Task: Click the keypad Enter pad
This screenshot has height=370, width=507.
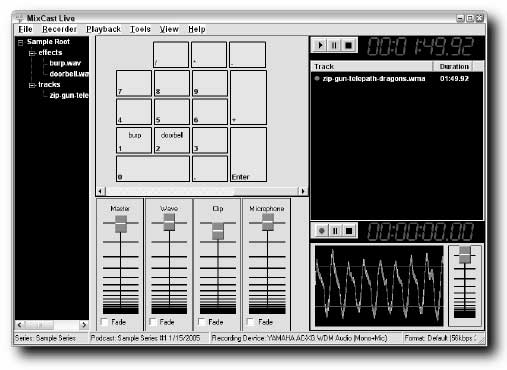Action: pyautogui.click(x=248, y=155)
